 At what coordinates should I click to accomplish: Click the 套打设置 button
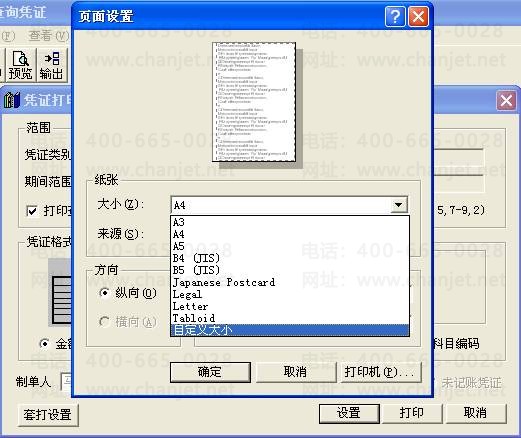(x=48, y=415)
